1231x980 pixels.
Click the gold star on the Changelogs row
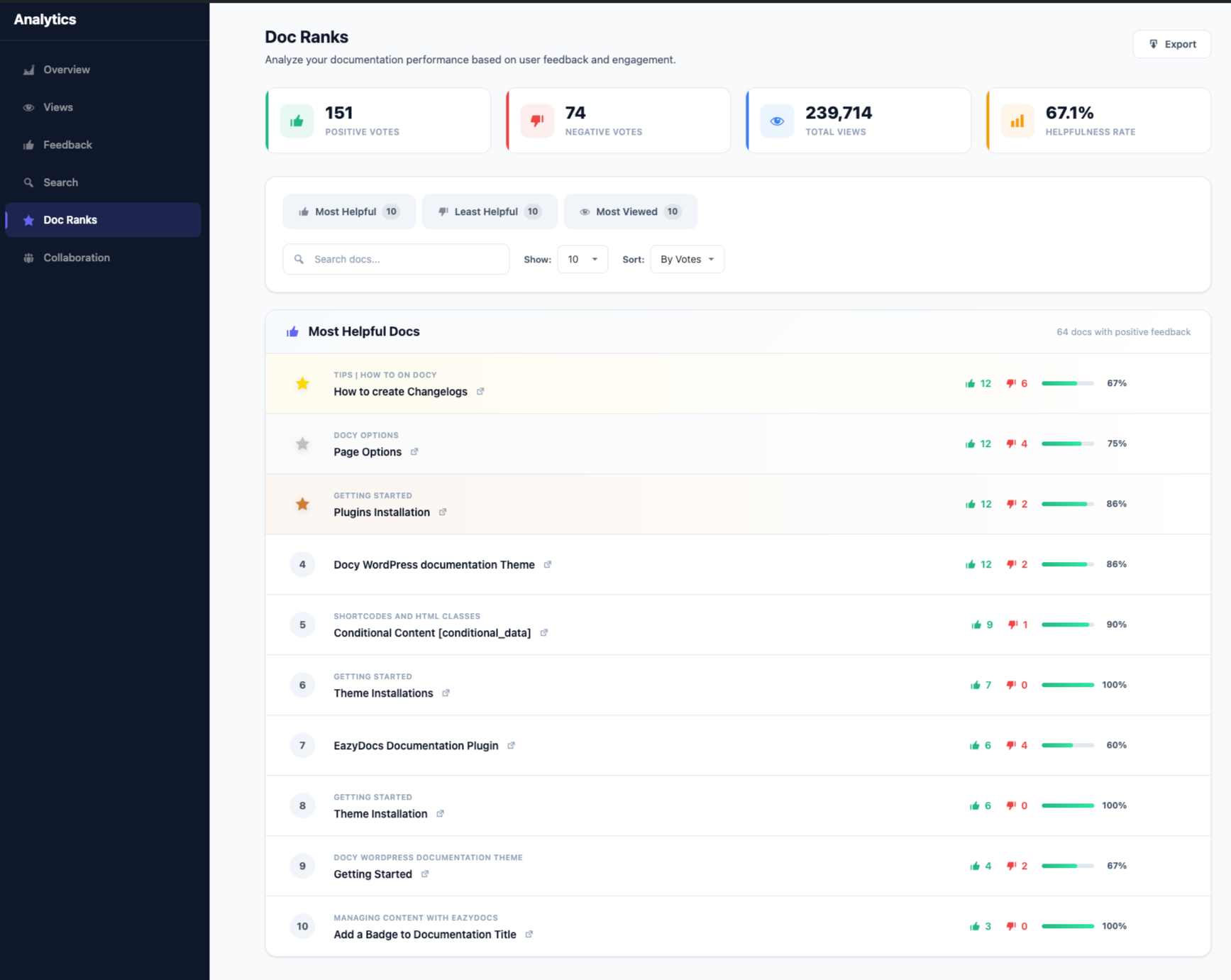click(x=302, y=384)
